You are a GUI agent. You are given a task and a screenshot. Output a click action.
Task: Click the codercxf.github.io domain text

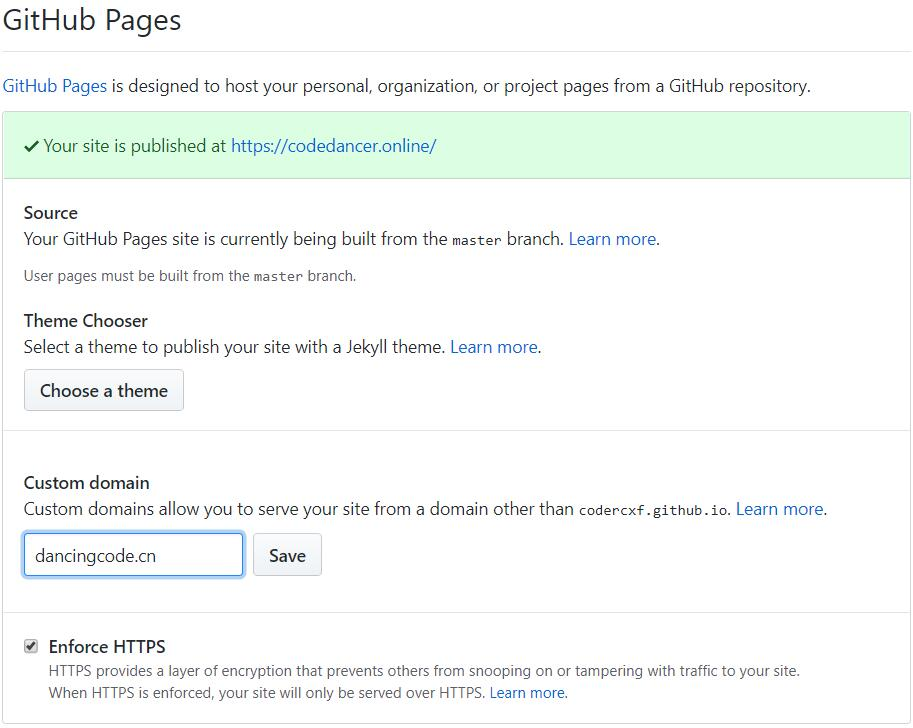(653, 510)
